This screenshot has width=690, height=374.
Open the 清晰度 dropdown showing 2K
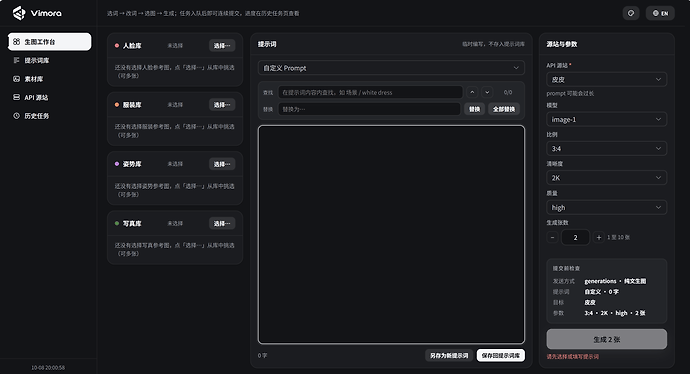(606, 178)
